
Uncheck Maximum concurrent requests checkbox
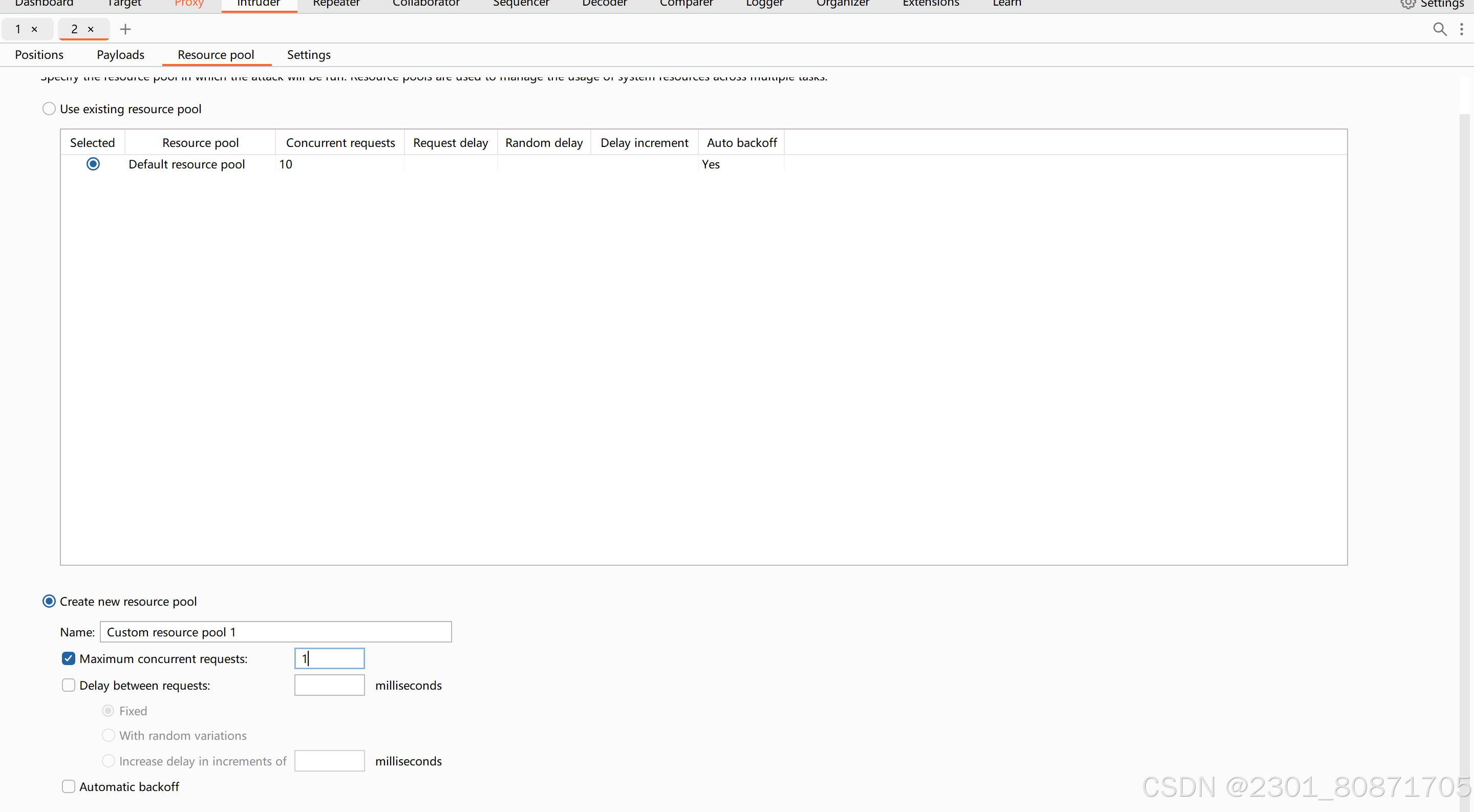click(x=69, y=658)
